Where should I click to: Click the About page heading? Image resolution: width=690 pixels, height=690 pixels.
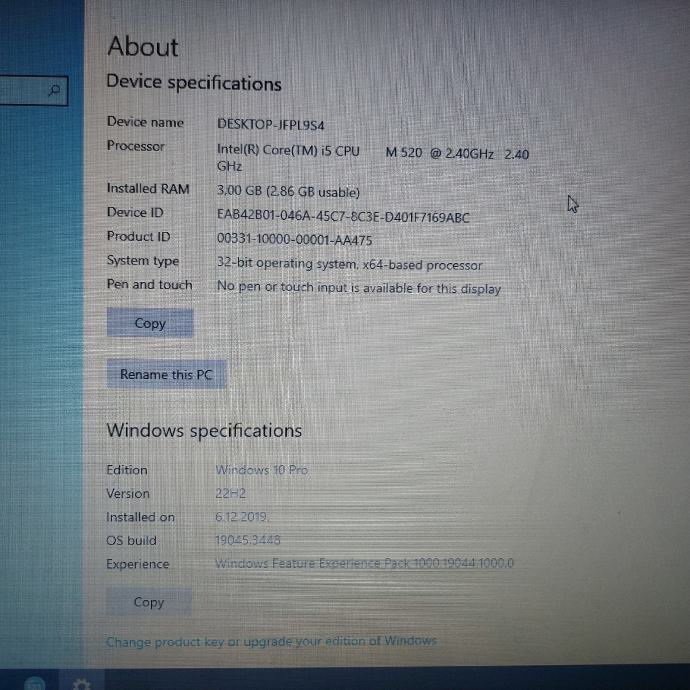(143, 46)
